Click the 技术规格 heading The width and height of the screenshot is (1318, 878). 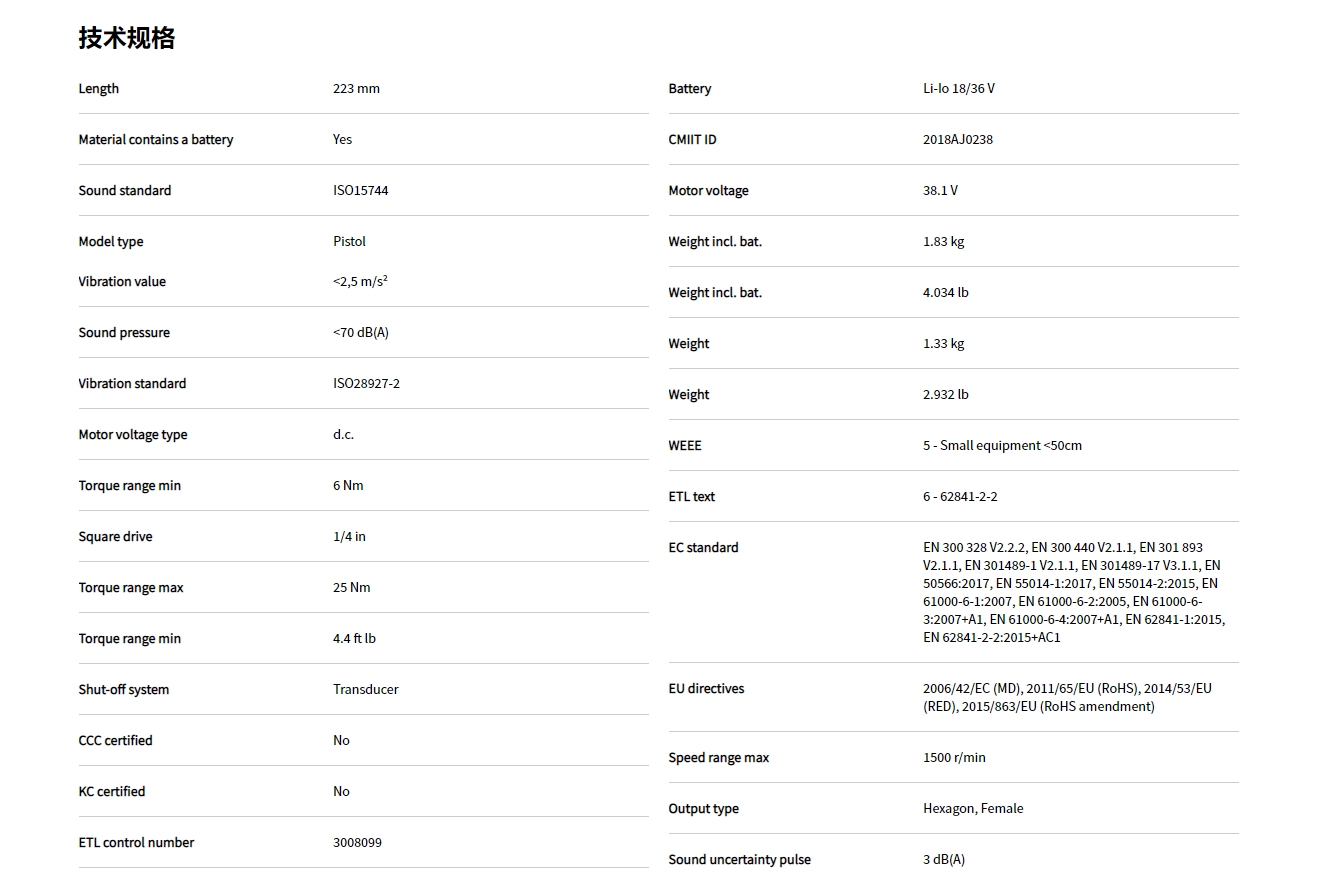click(127, 38)
